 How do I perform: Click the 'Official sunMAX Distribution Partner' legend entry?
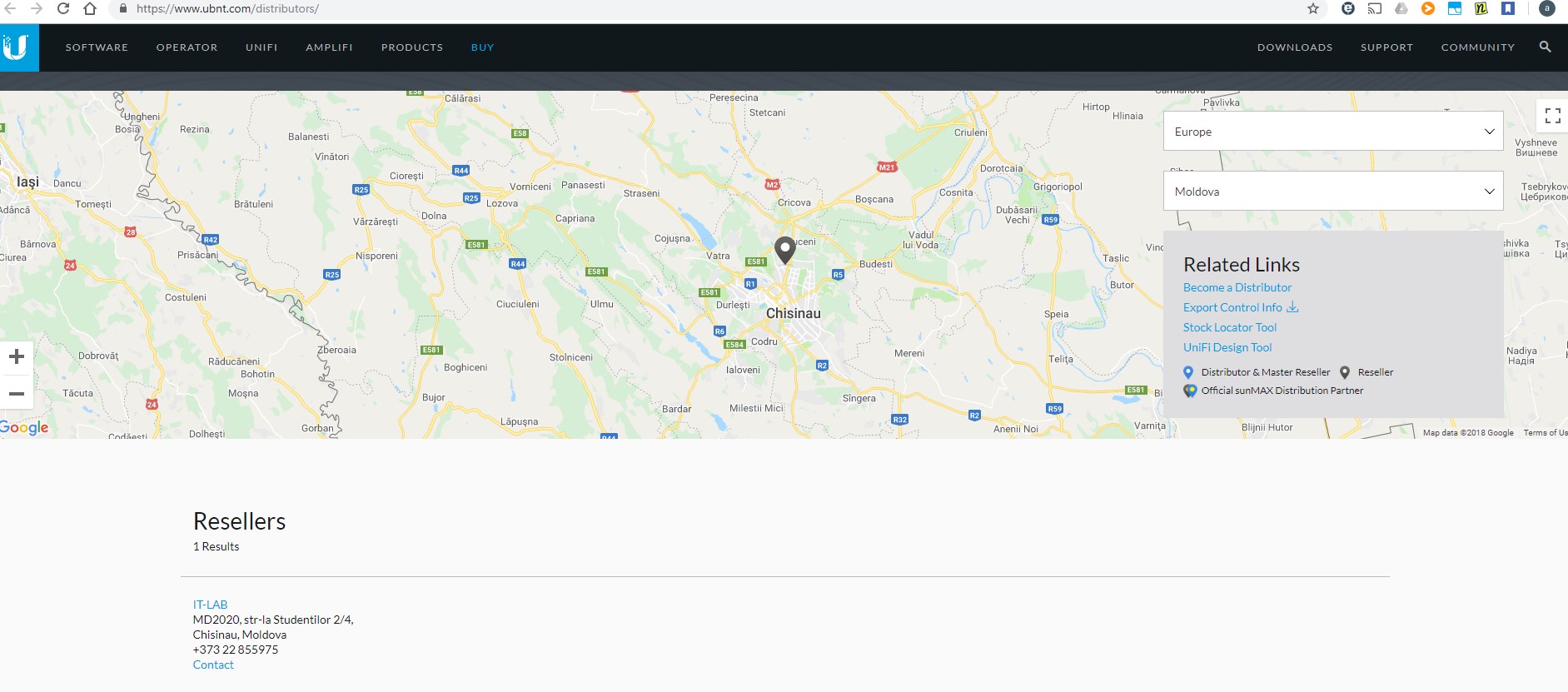(1273, 391)
